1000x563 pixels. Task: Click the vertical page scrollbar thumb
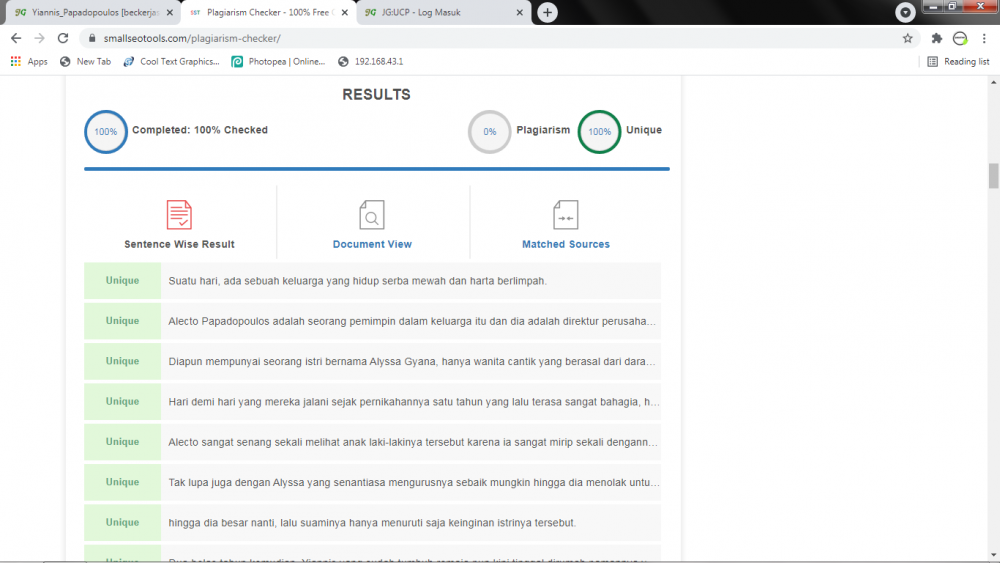994,176
